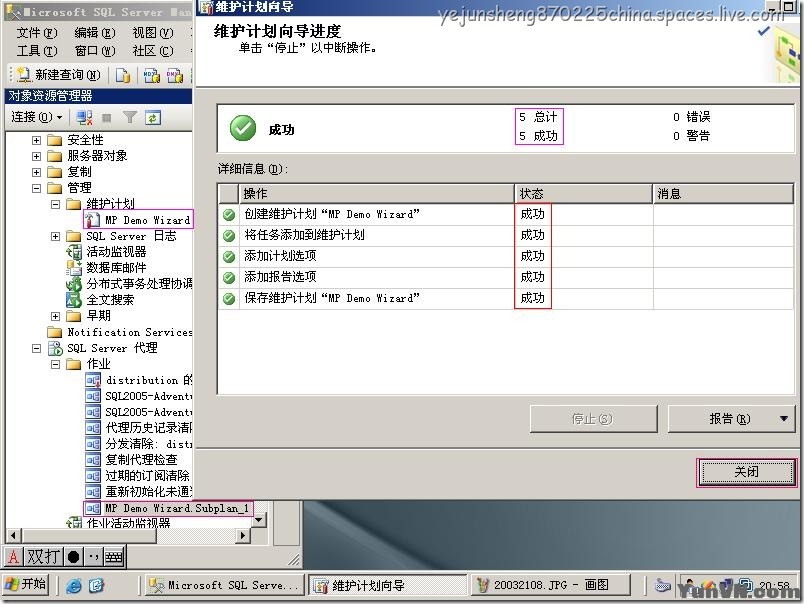The width and height of the screenshot is (804, 604).
Task: Click the 代理历史记录清除 job icon
Action: click(93, 428)
